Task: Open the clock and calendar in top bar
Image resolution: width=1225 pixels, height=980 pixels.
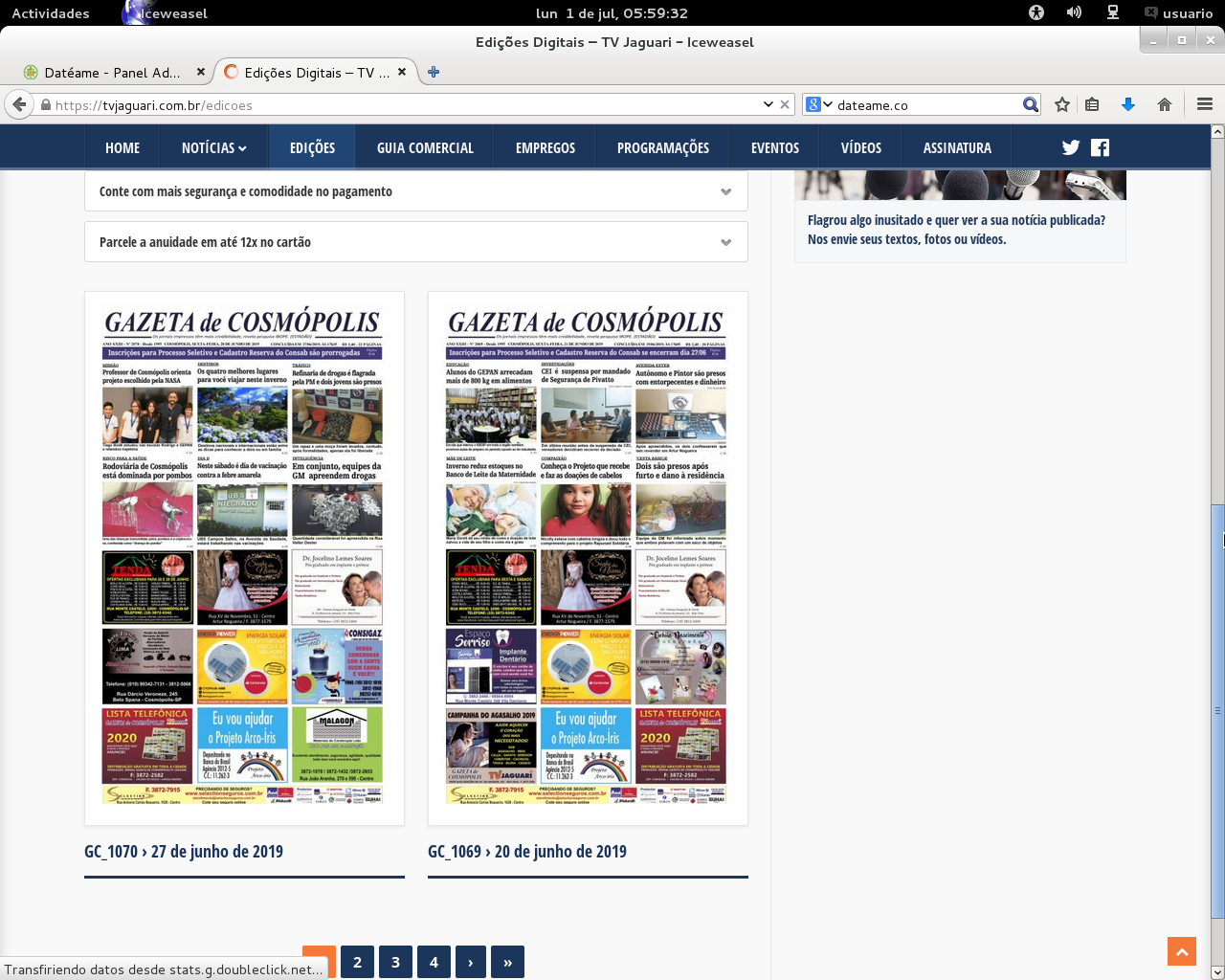Action: click(612, 13)
